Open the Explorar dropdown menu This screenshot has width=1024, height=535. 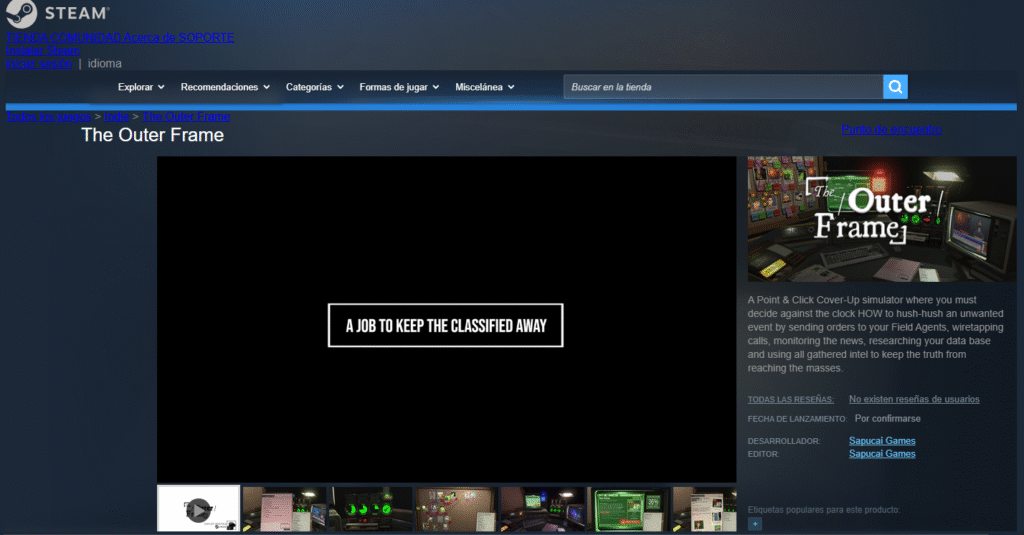pos(141,87)
